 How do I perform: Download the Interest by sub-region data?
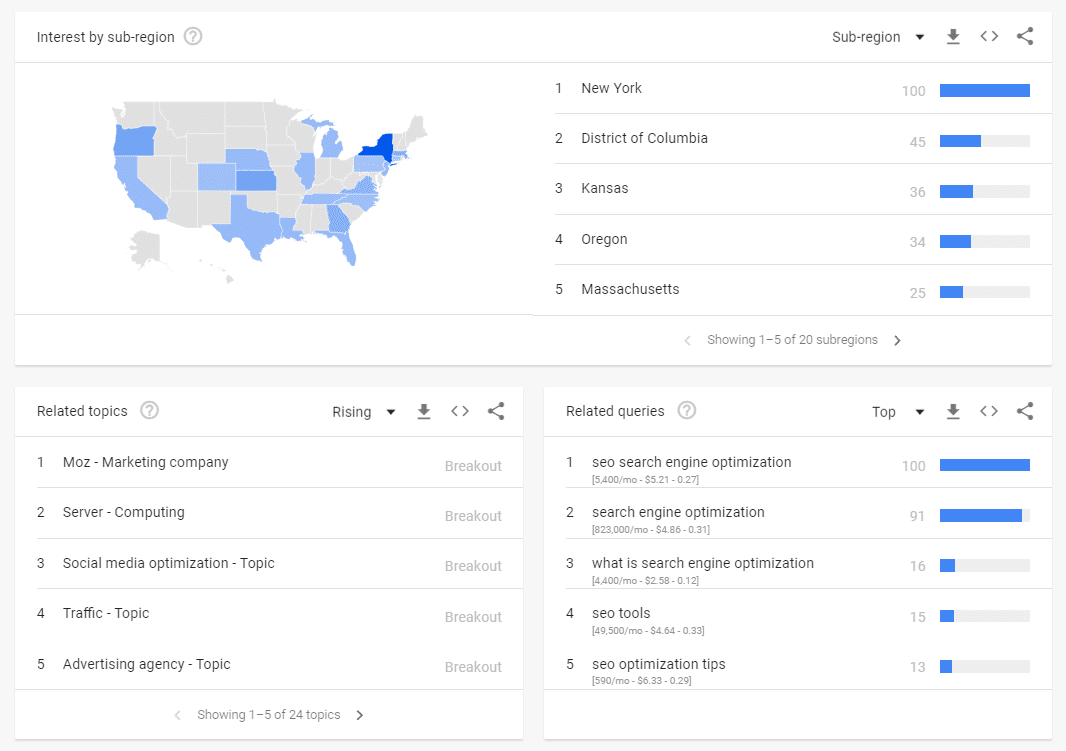(953, 36)
